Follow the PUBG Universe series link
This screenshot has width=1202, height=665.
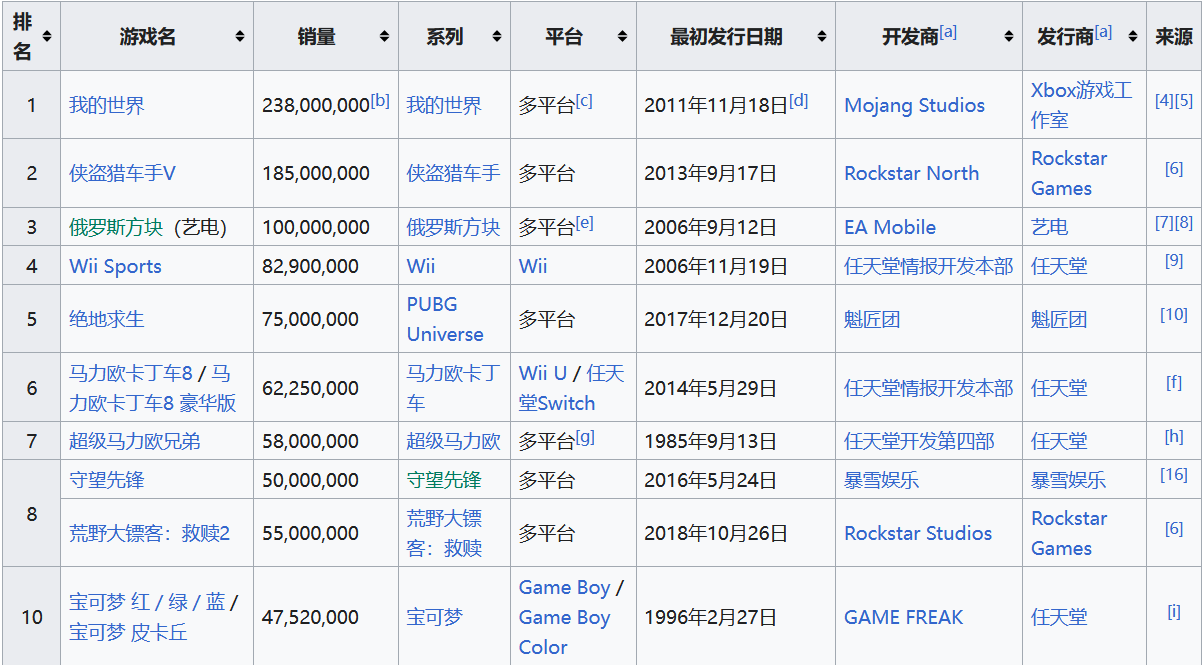[x=445, y=319]
